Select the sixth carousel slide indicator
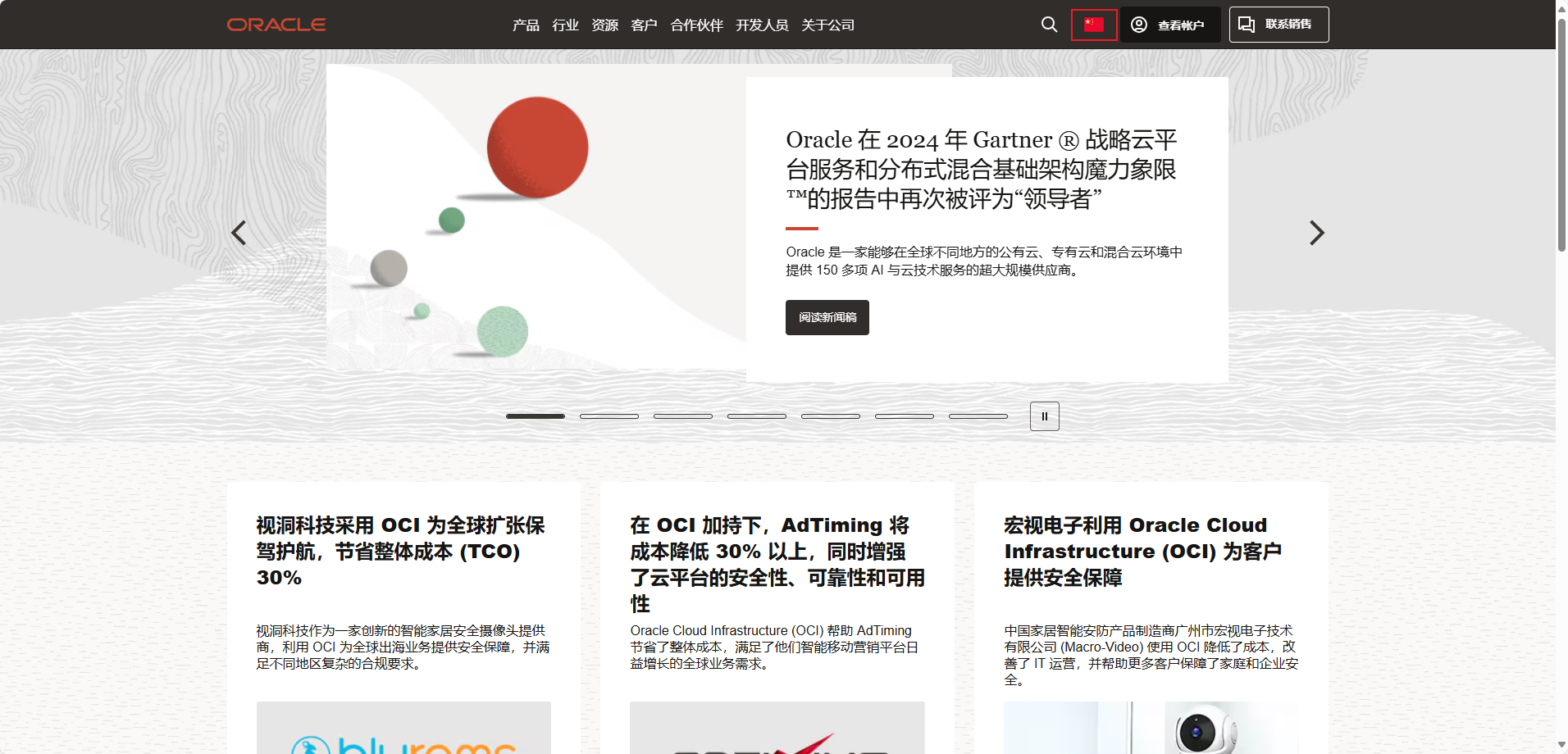The width and height of the screenshot is (1568, 754). (905, 416)
